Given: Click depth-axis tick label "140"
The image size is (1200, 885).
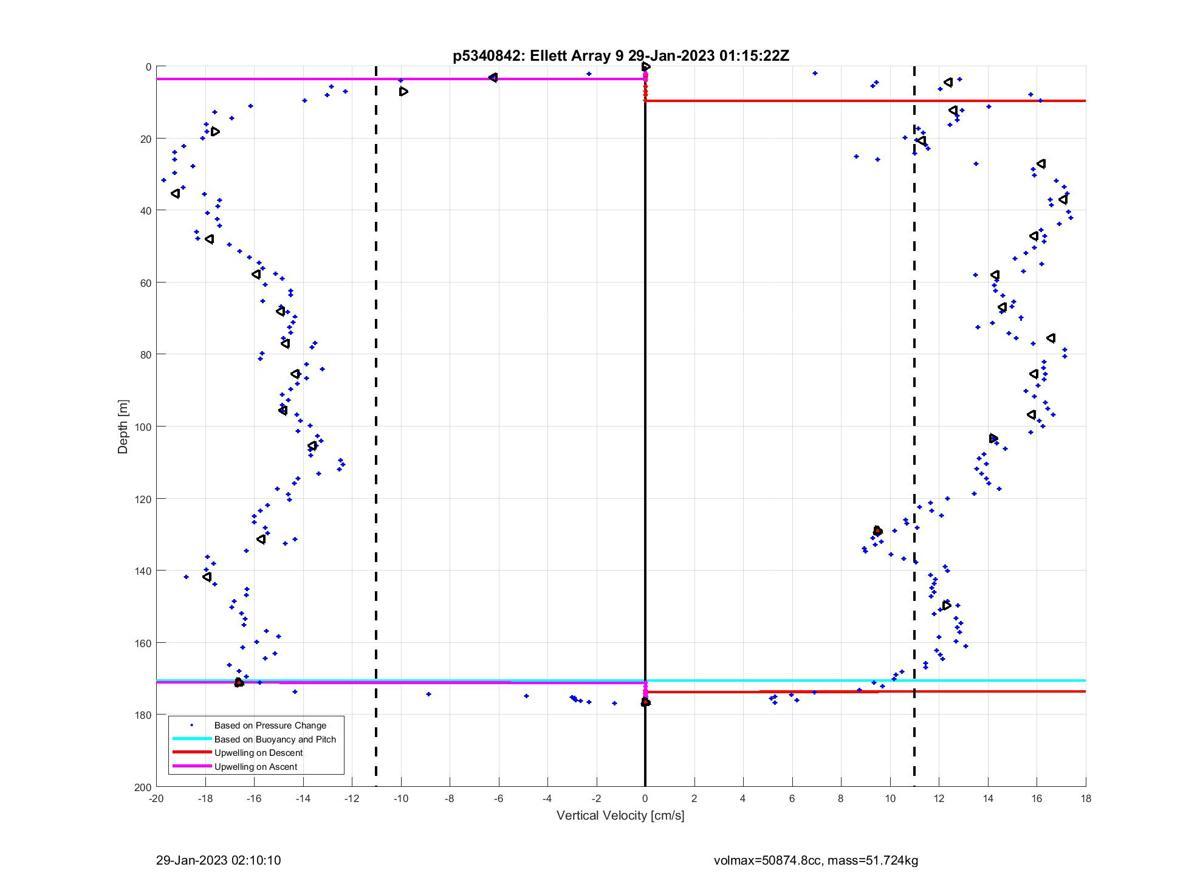Looking at the screenshot, I should [x=143, y=571].
